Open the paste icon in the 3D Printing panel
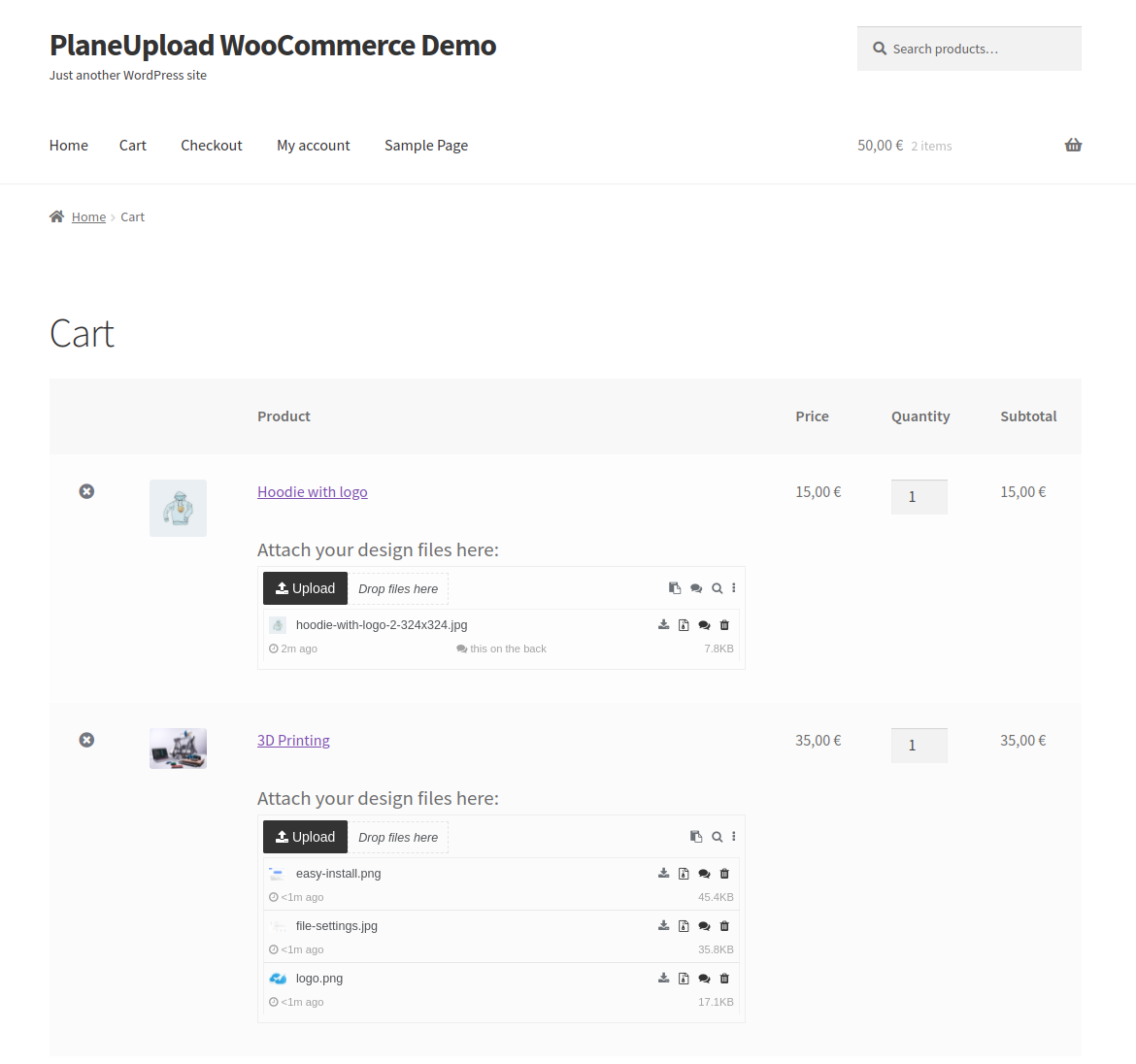This screenshot has width=1136, height=1064. click(696, 837)
